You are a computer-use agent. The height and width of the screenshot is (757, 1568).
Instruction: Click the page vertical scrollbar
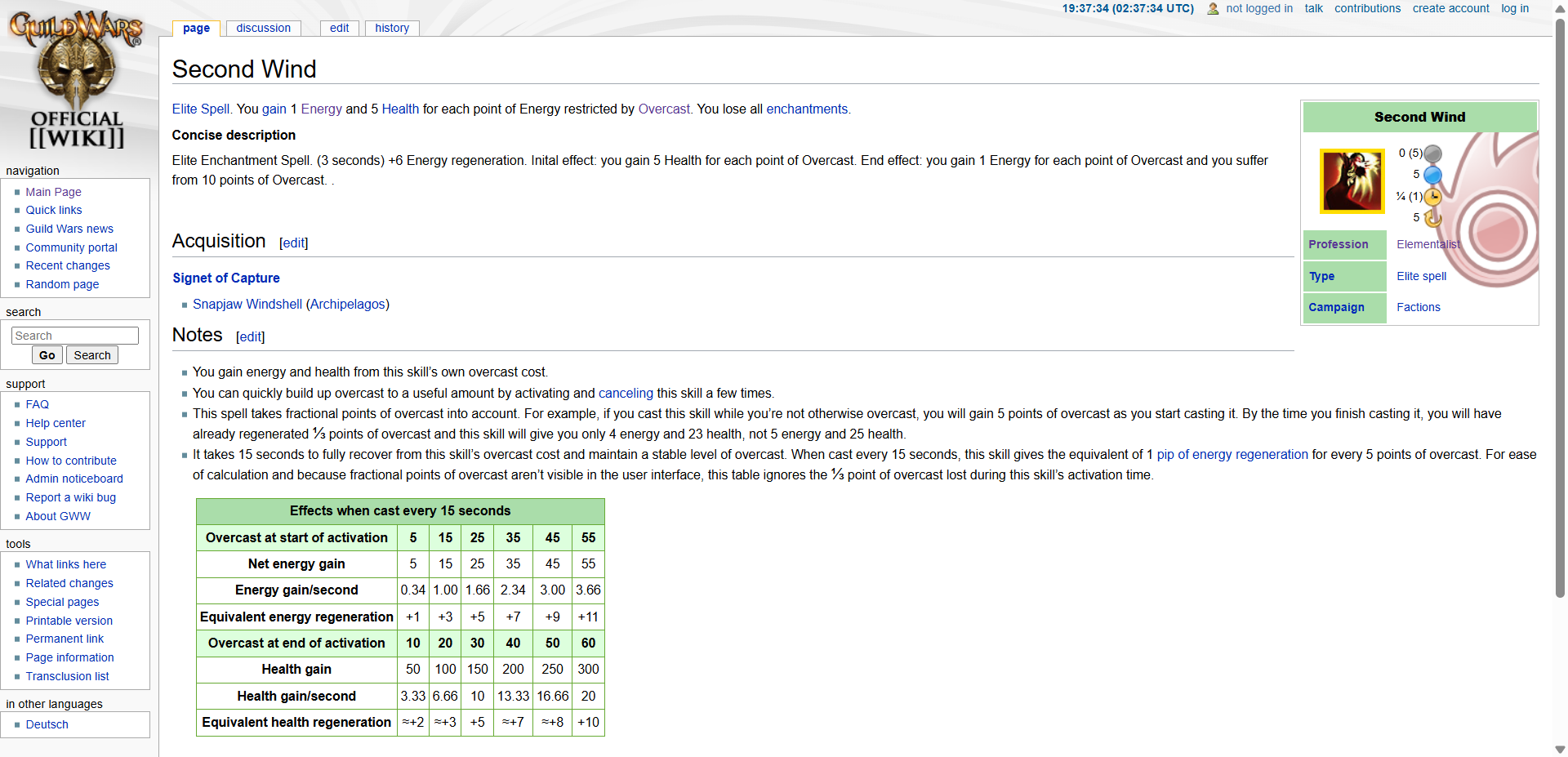(x=1560, y=309)
